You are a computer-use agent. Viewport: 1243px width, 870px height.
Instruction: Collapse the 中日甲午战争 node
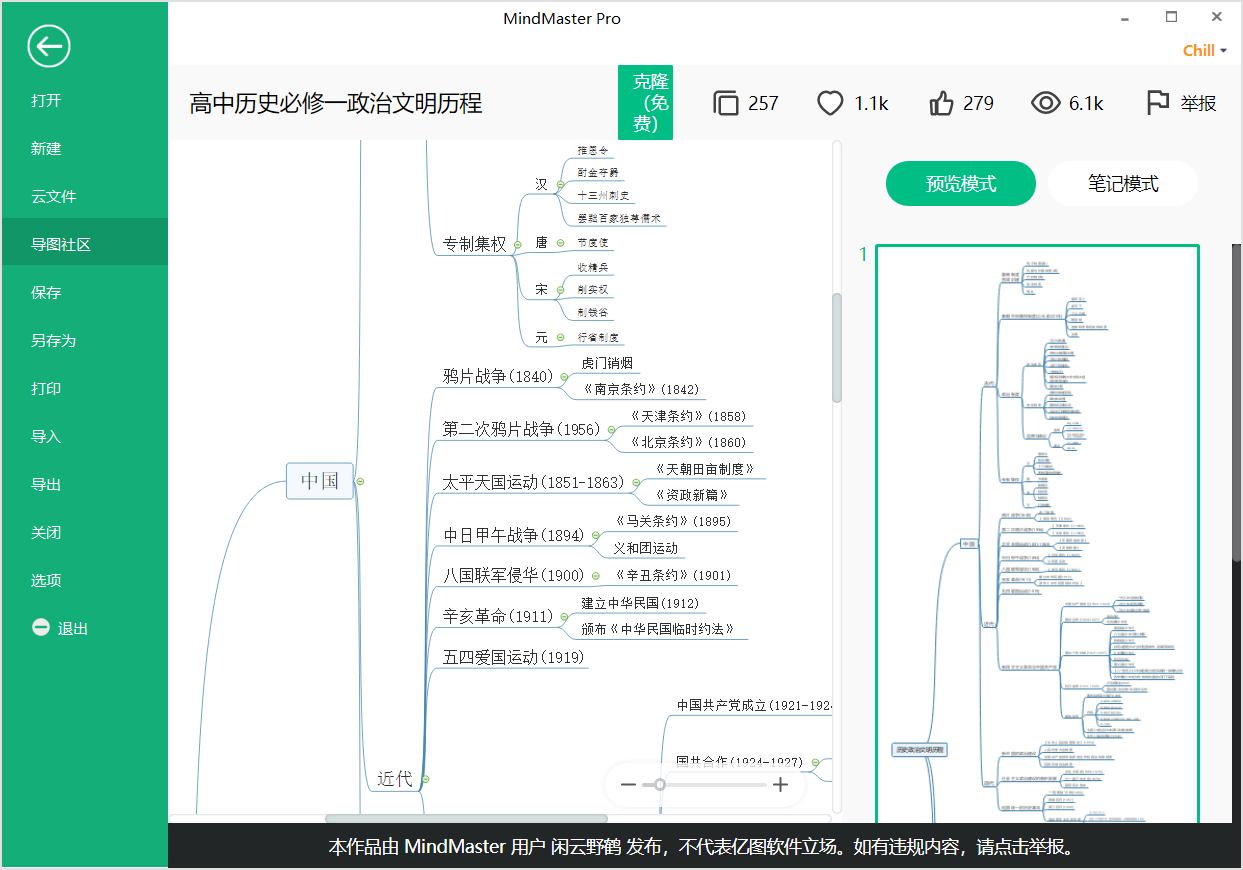coord(597,536)
